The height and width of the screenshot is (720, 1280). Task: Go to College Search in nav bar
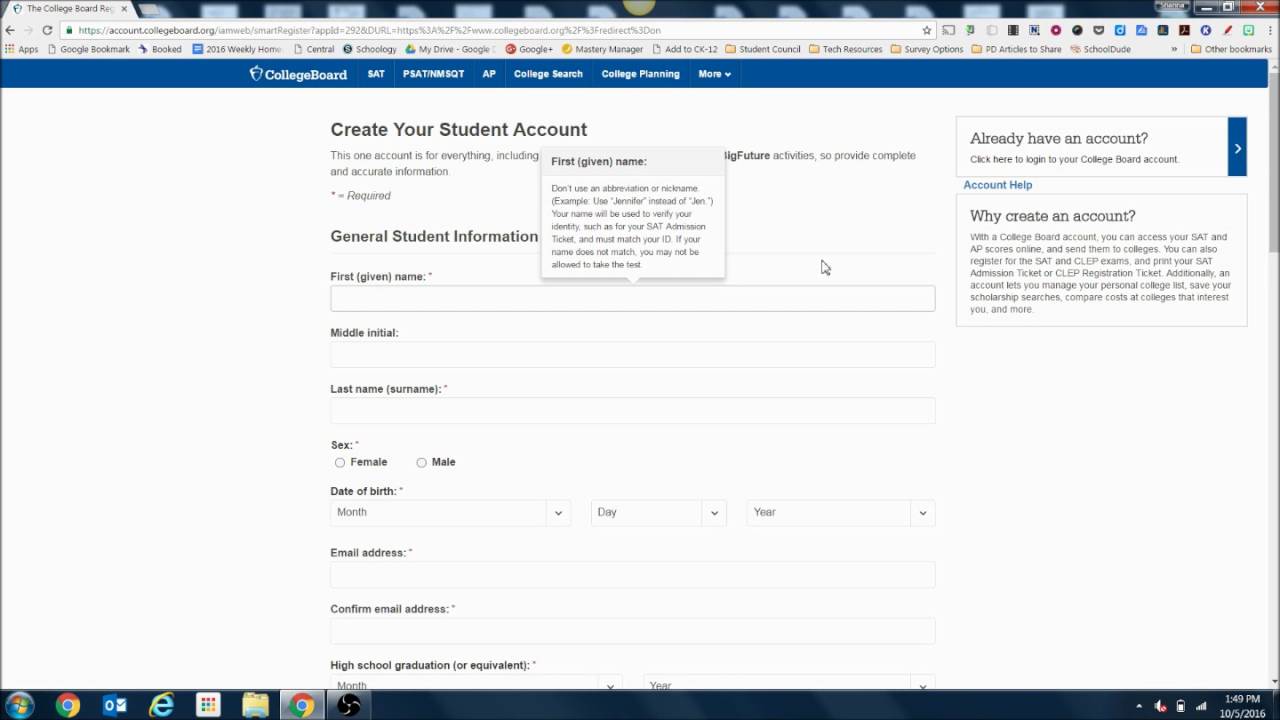point(548,74)
